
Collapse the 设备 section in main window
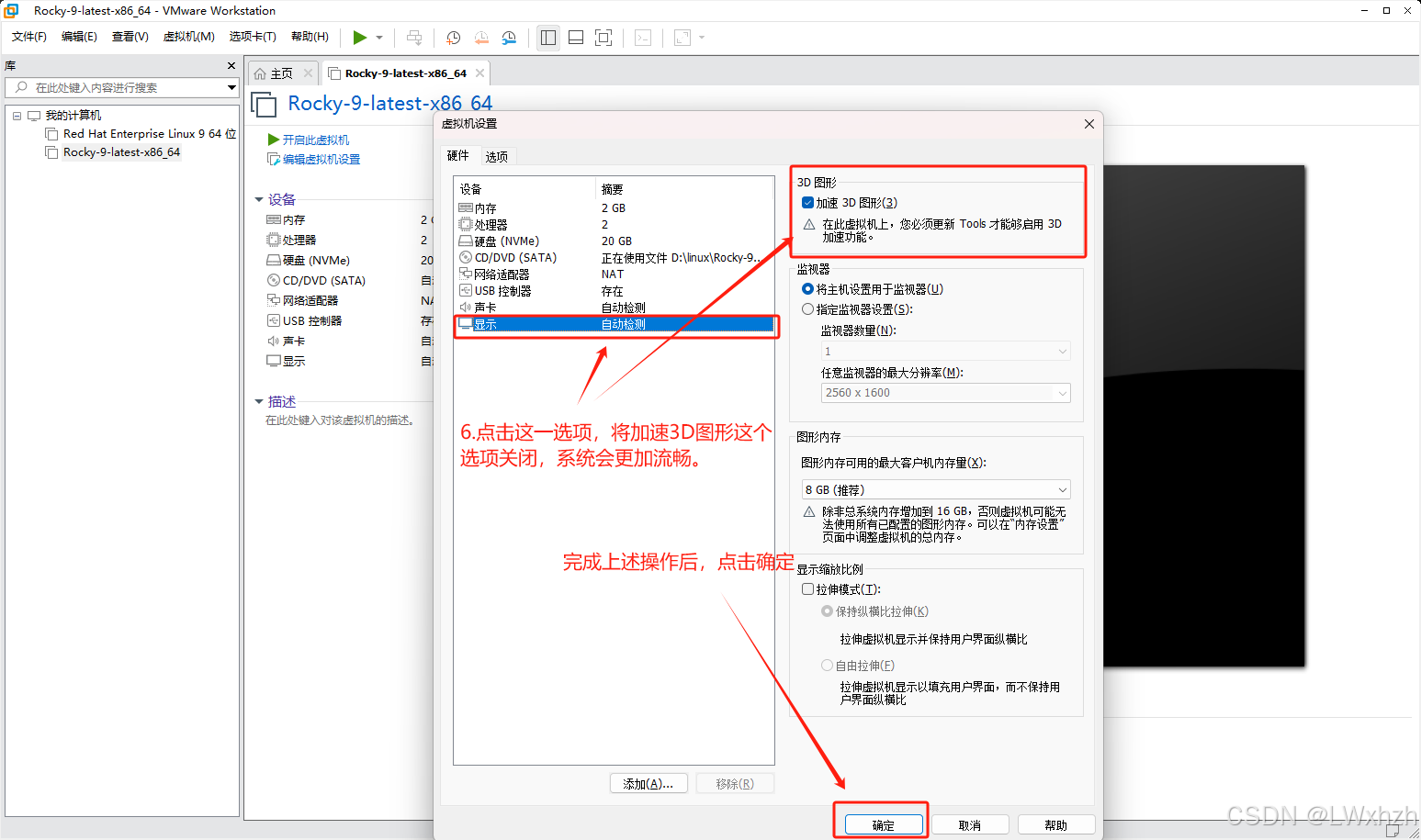point(259,199)
